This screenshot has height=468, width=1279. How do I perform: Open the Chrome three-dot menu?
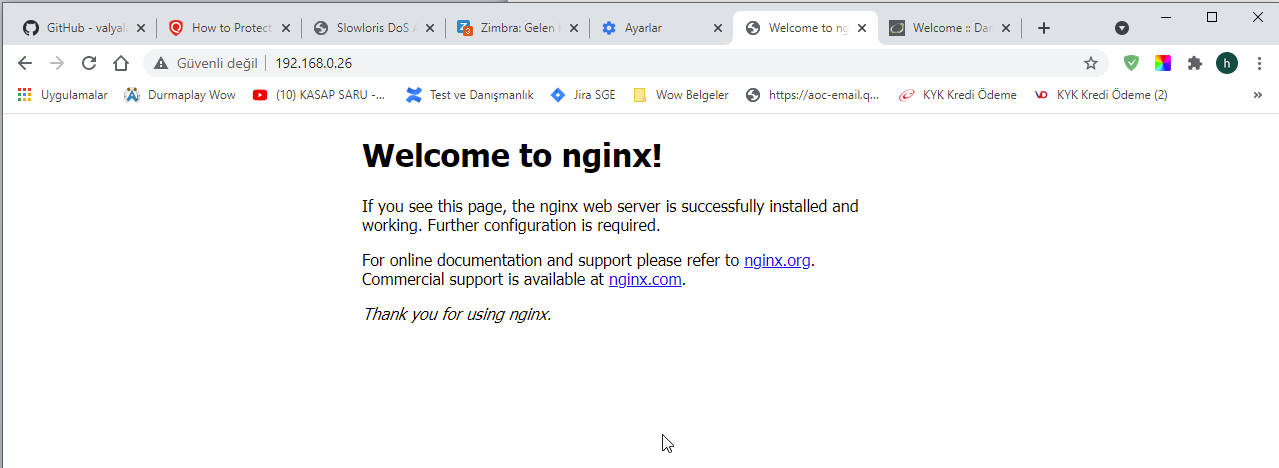click(1258, 63)
